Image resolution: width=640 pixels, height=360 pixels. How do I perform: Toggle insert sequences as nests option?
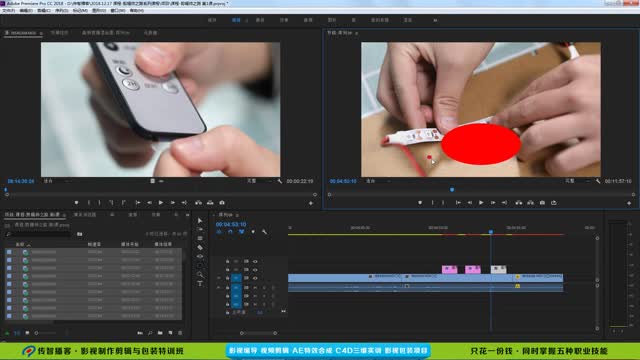(219, 232)
